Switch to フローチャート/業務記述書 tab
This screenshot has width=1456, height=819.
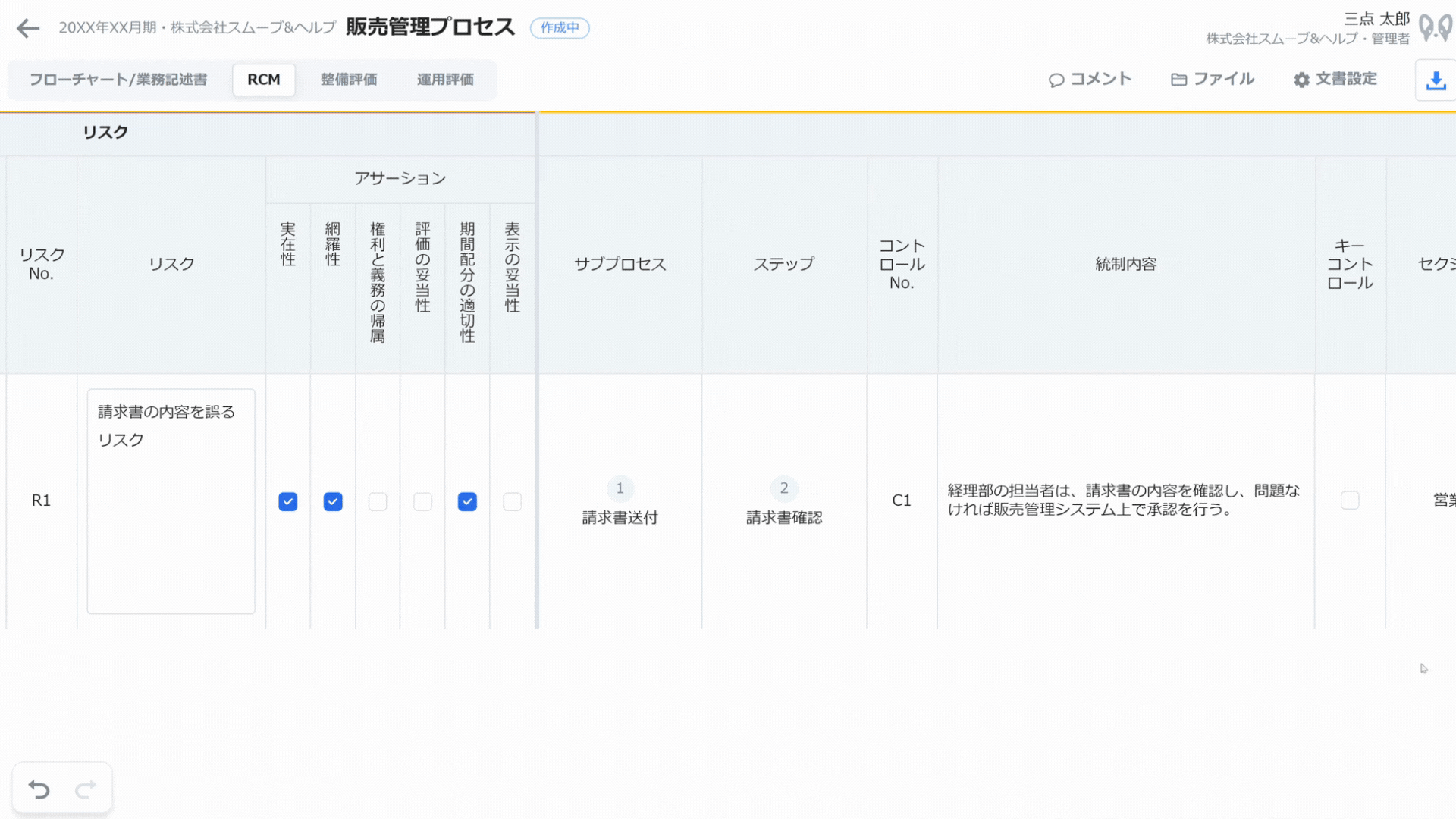(118, 80)
